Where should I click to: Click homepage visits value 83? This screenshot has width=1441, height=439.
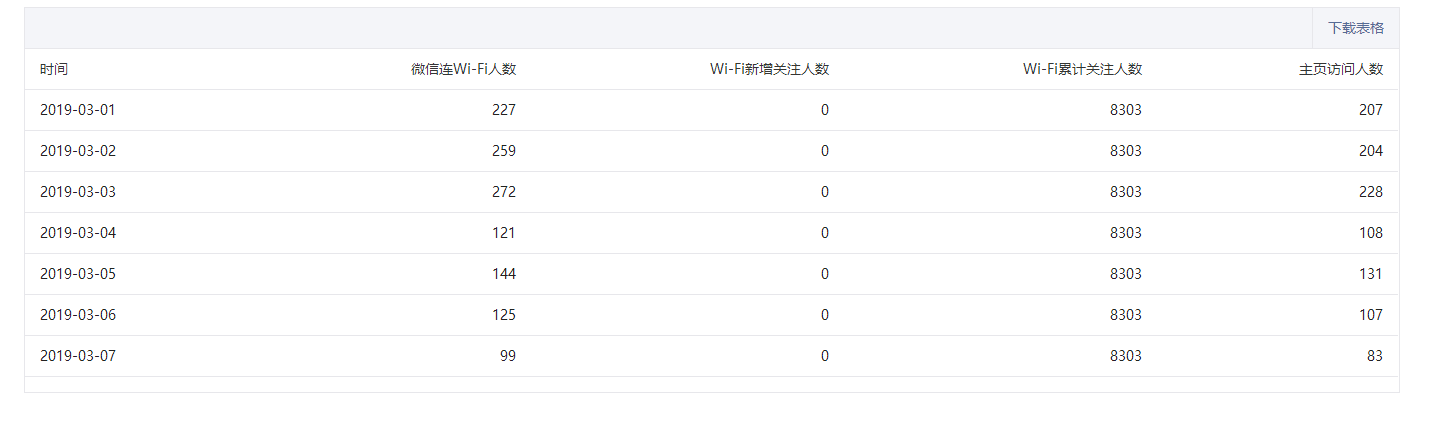pyautogui.click(x=1375, y=356)
